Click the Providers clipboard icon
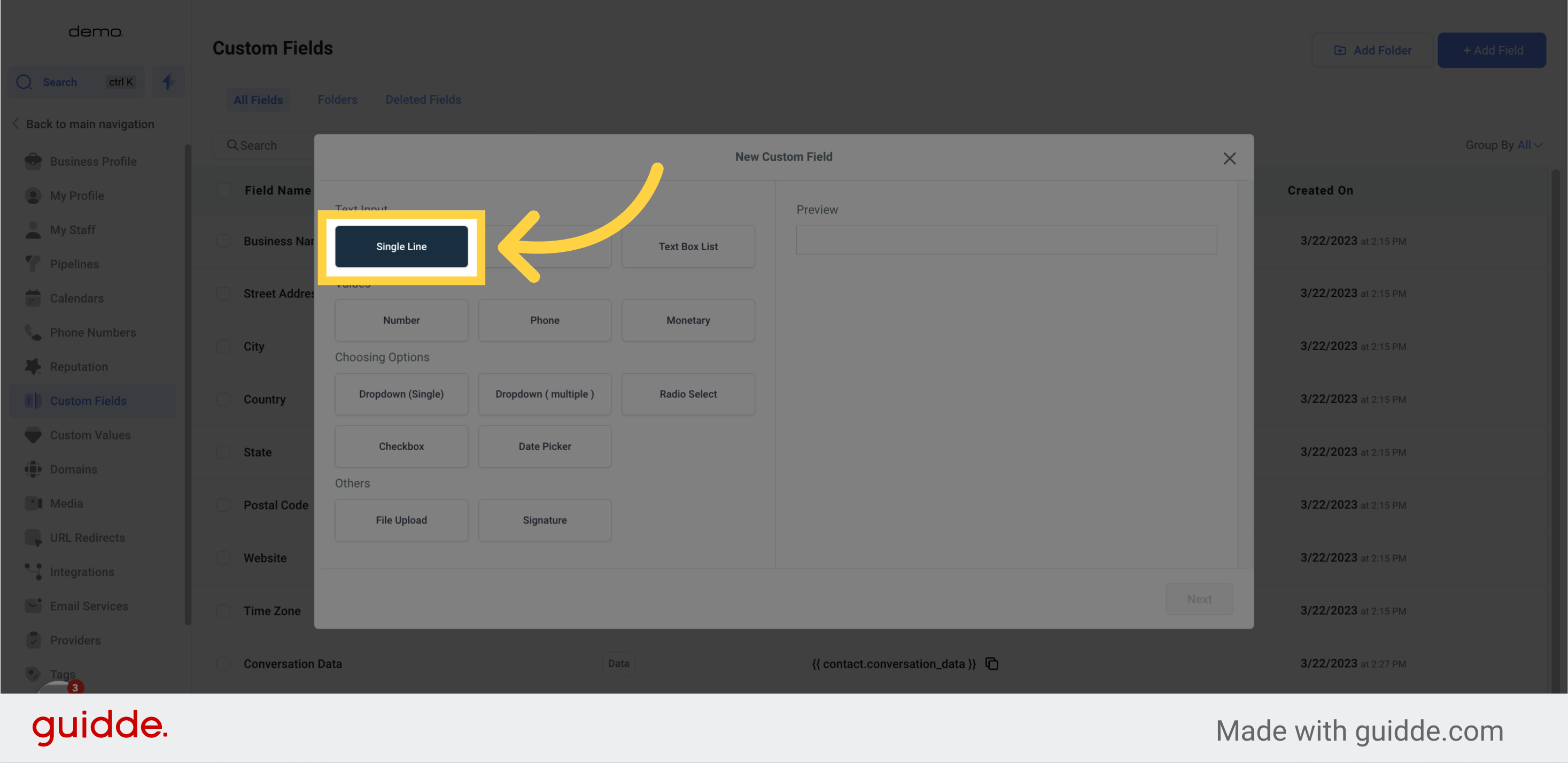This screenshot has width=1568, height=763. [33, 639]
